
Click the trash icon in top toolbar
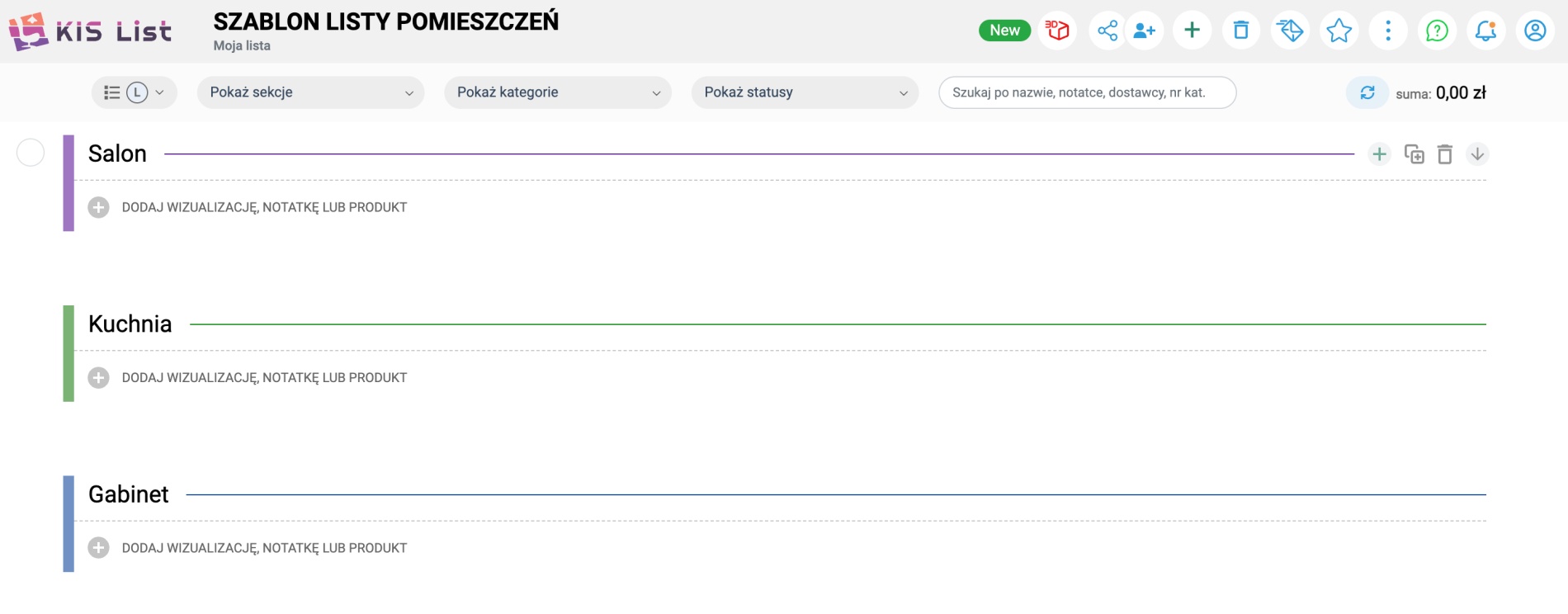[x=1240, y=31]
